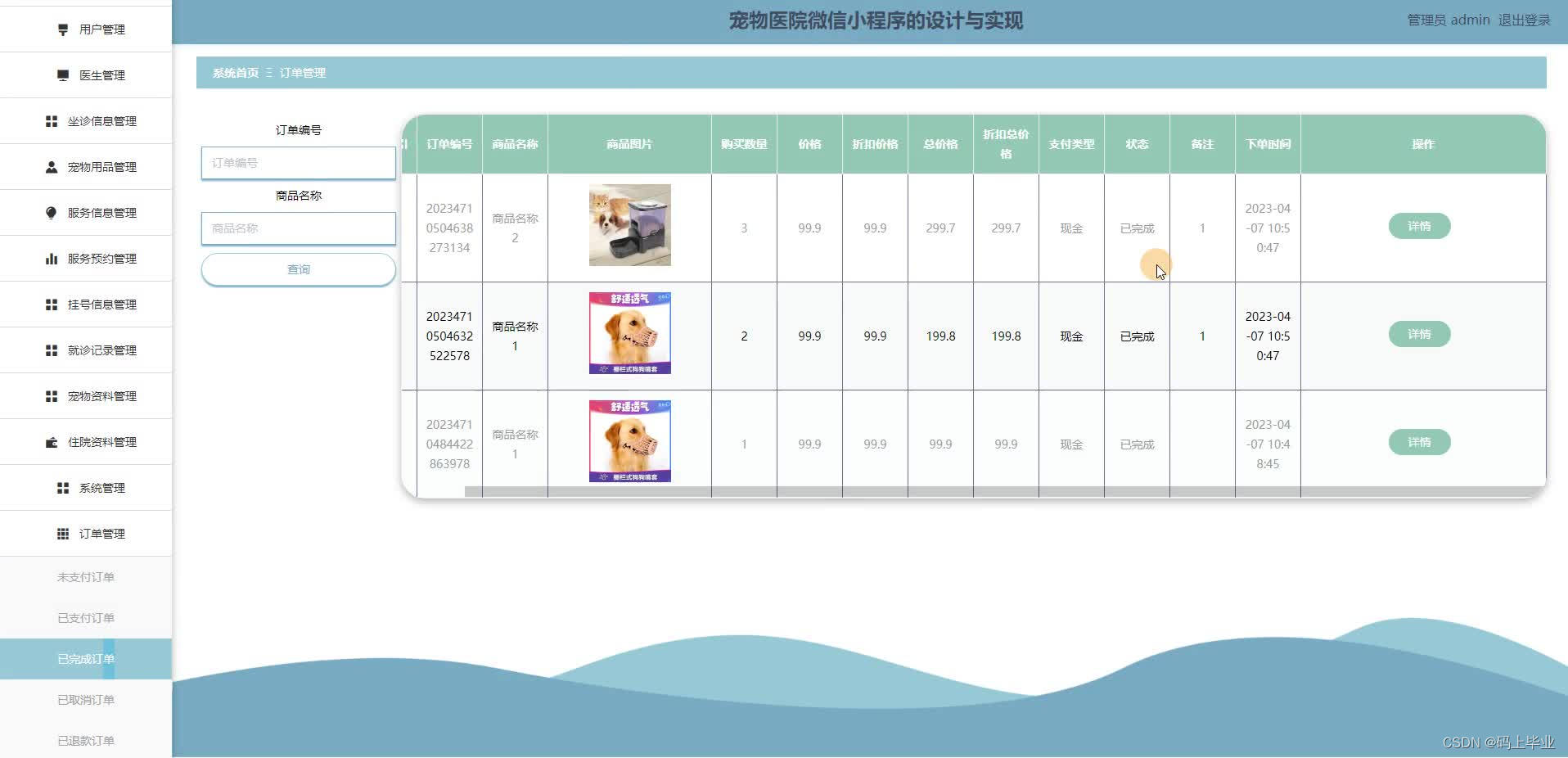The image size is (1568, 758).
Task: Select the 系统管理 sidebar icon
Action: [x=61, y=487]
